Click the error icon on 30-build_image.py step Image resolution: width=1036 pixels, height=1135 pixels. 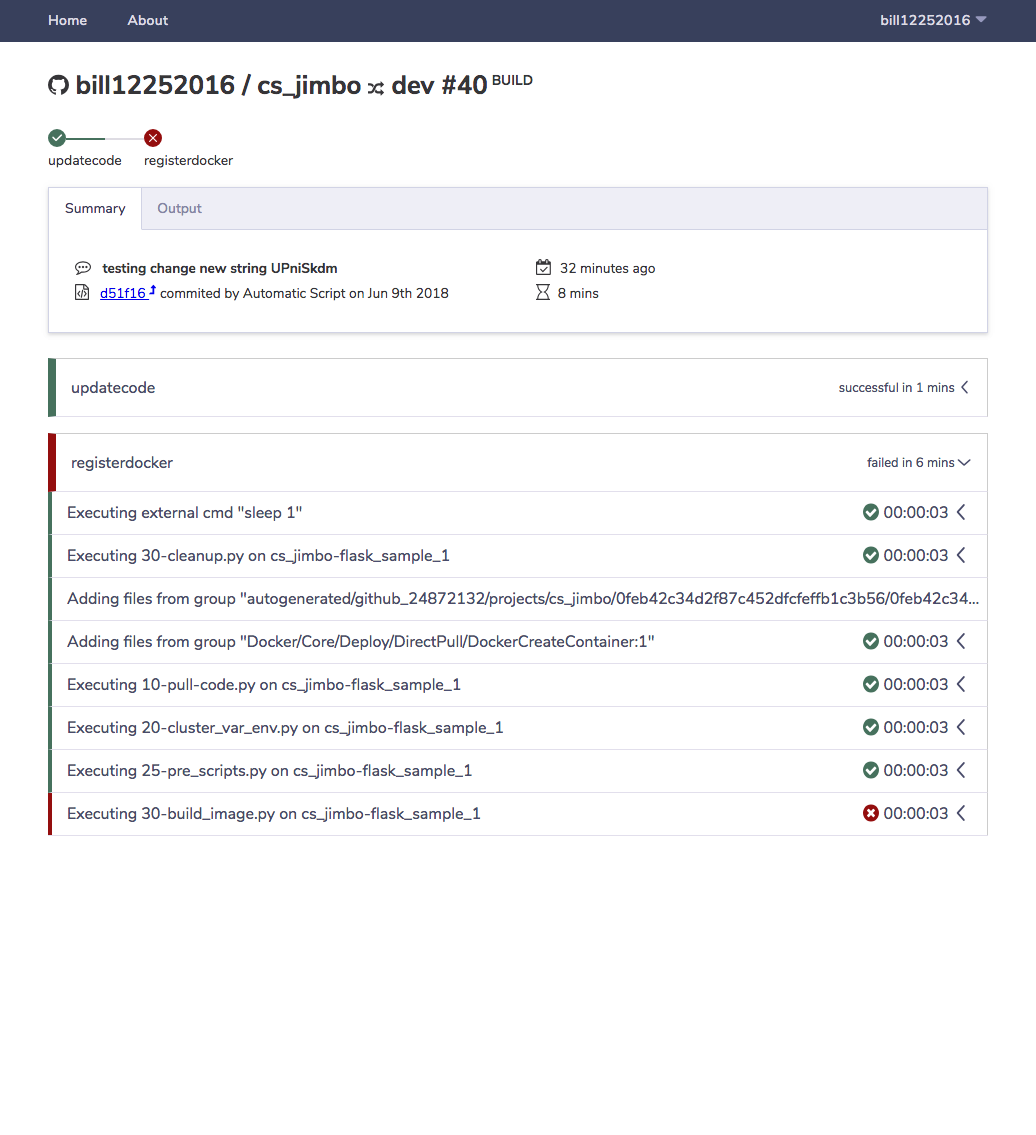pyautogui.click(x=871, y=813)
